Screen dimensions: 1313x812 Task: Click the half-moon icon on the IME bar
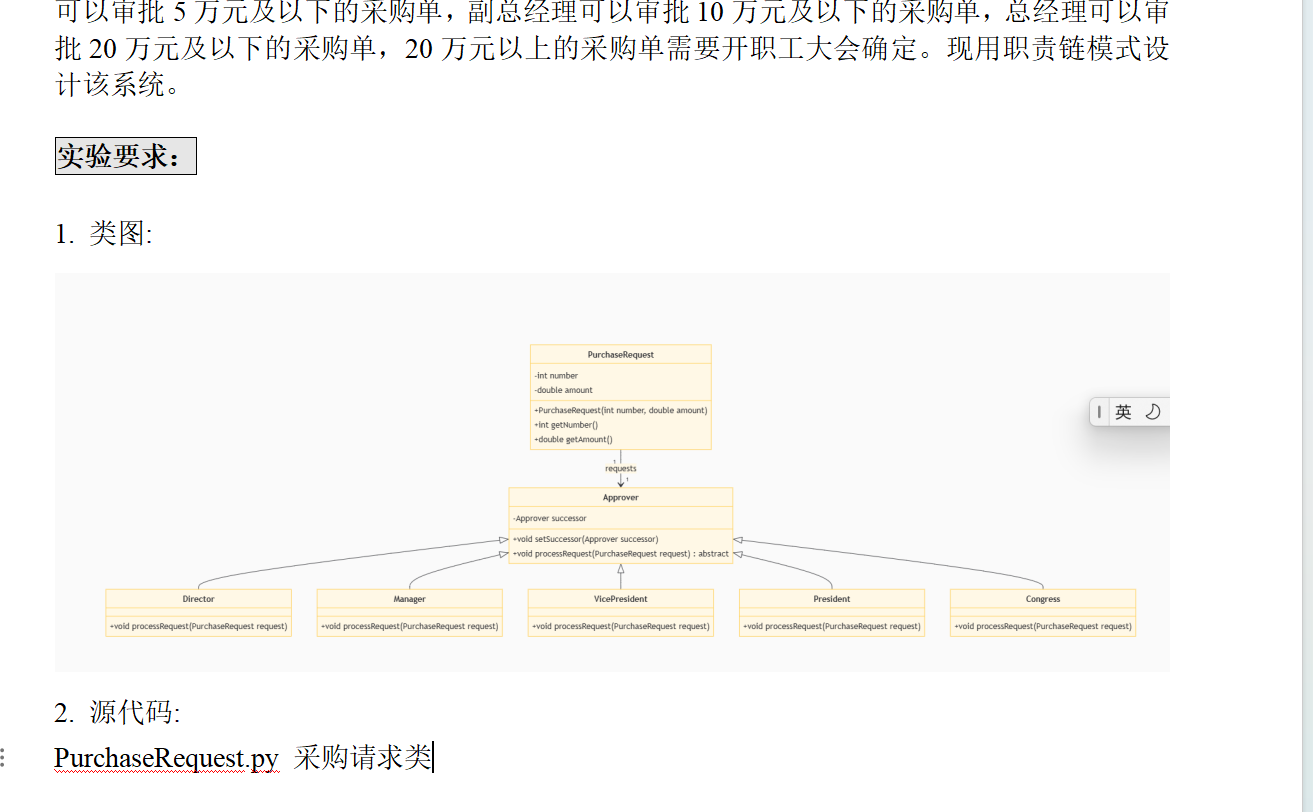point(1152,412)
